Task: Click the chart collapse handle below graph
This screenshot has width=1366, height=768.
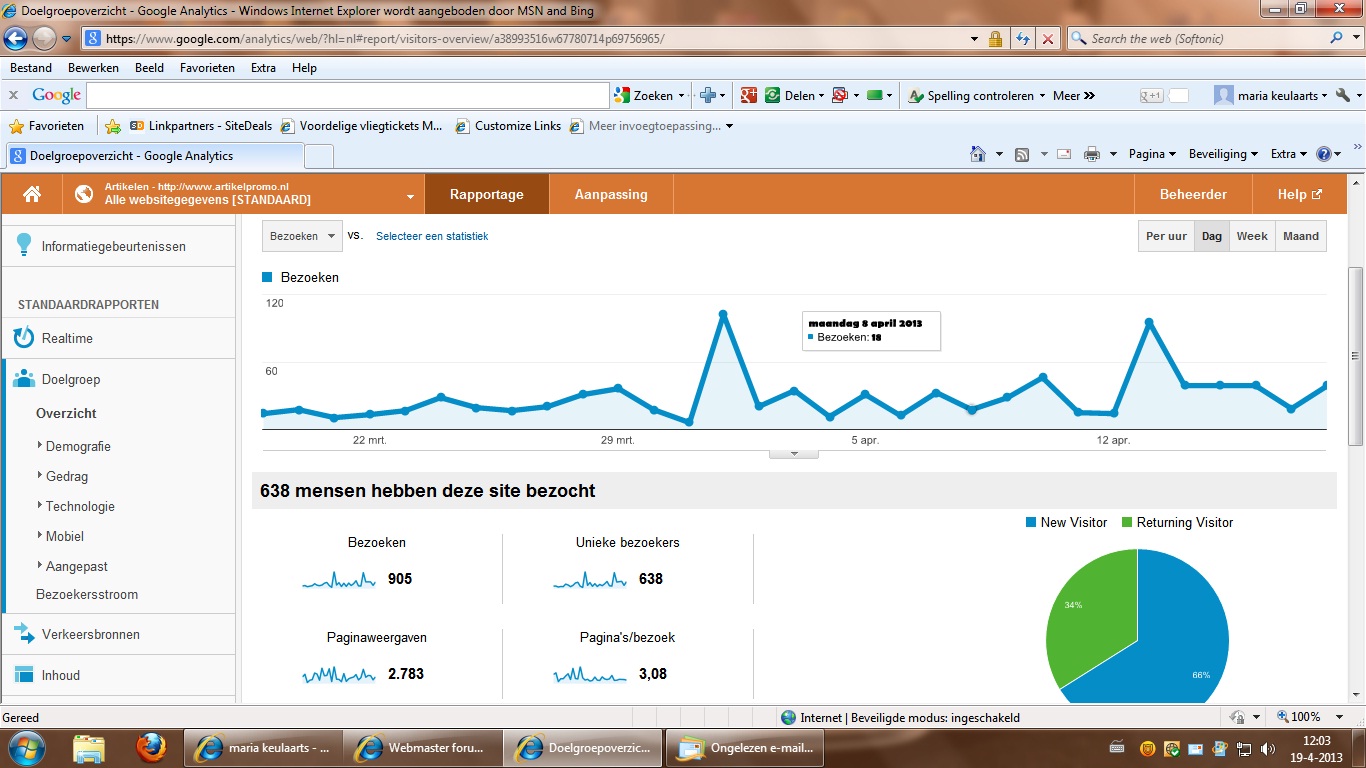Action: pos(794,453)
